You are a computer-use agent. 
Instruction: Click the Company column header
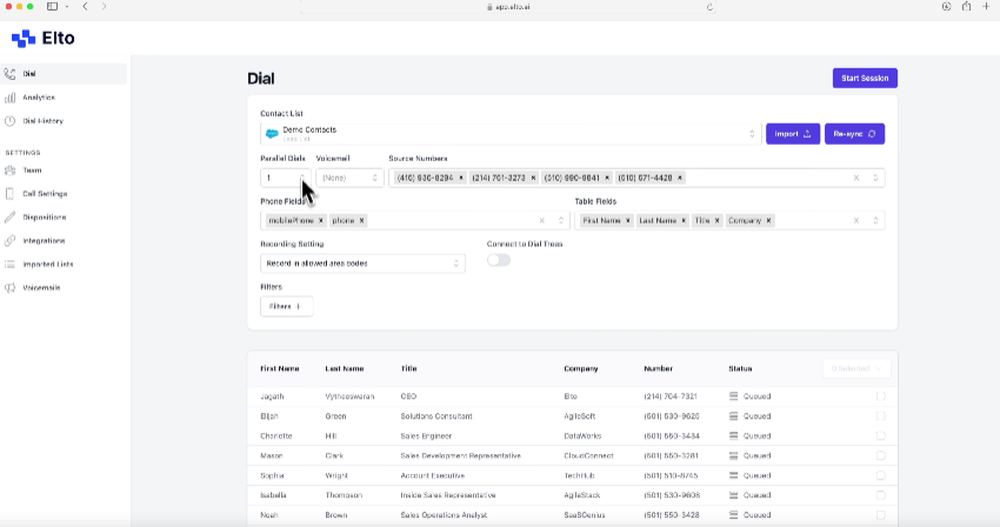tap(581, 369)
